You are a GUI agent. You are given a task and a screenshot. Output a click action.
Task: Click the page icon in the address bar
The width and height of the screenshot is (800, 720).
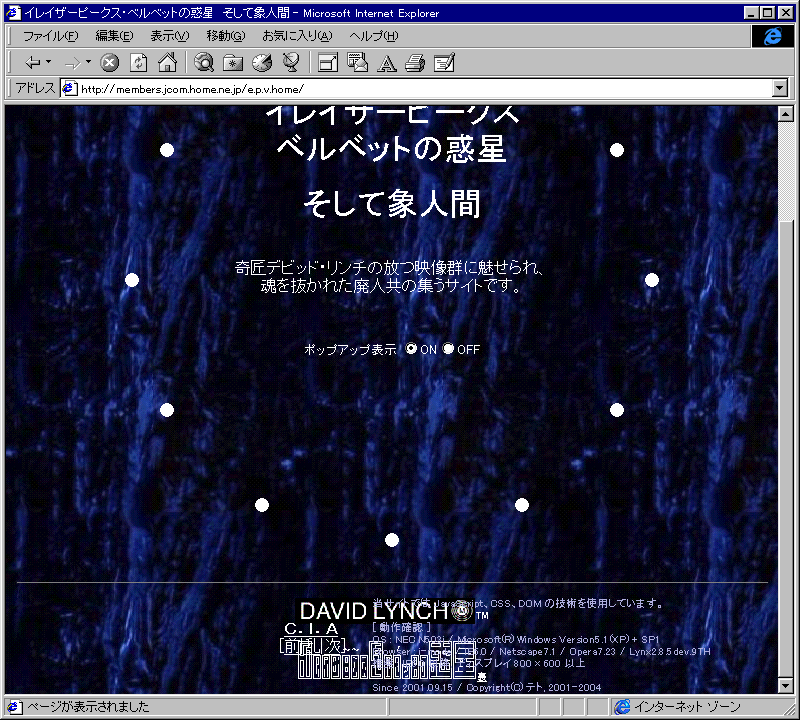[x=70, y=89]
